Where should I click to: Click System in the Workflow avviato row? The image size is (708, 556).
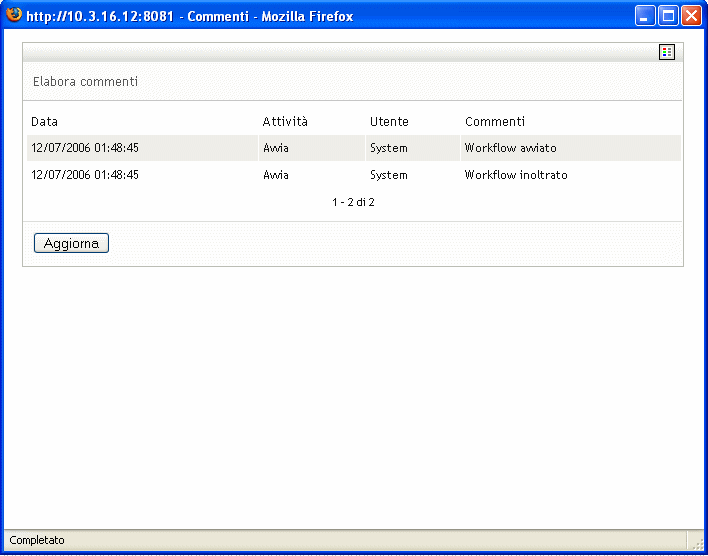389,148
